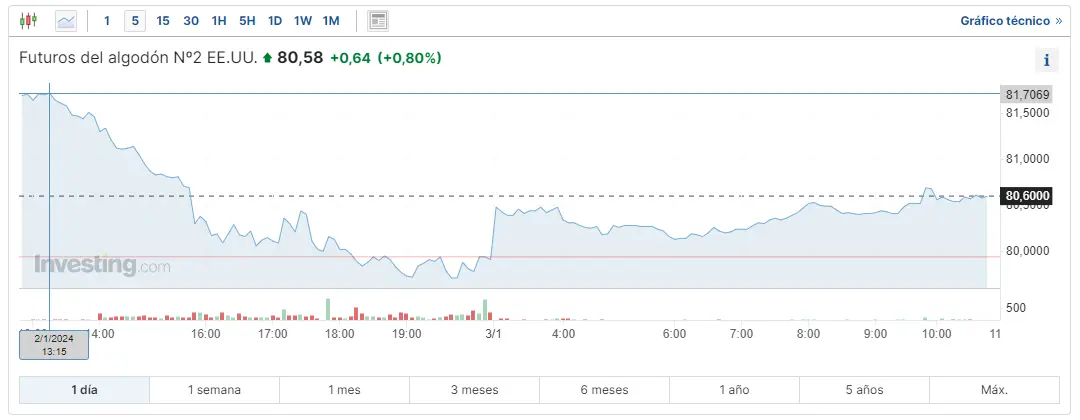This screenshot has width=1080, height=420.
Task: Switch to 30 minute interval
Action: tap(191, 20)
